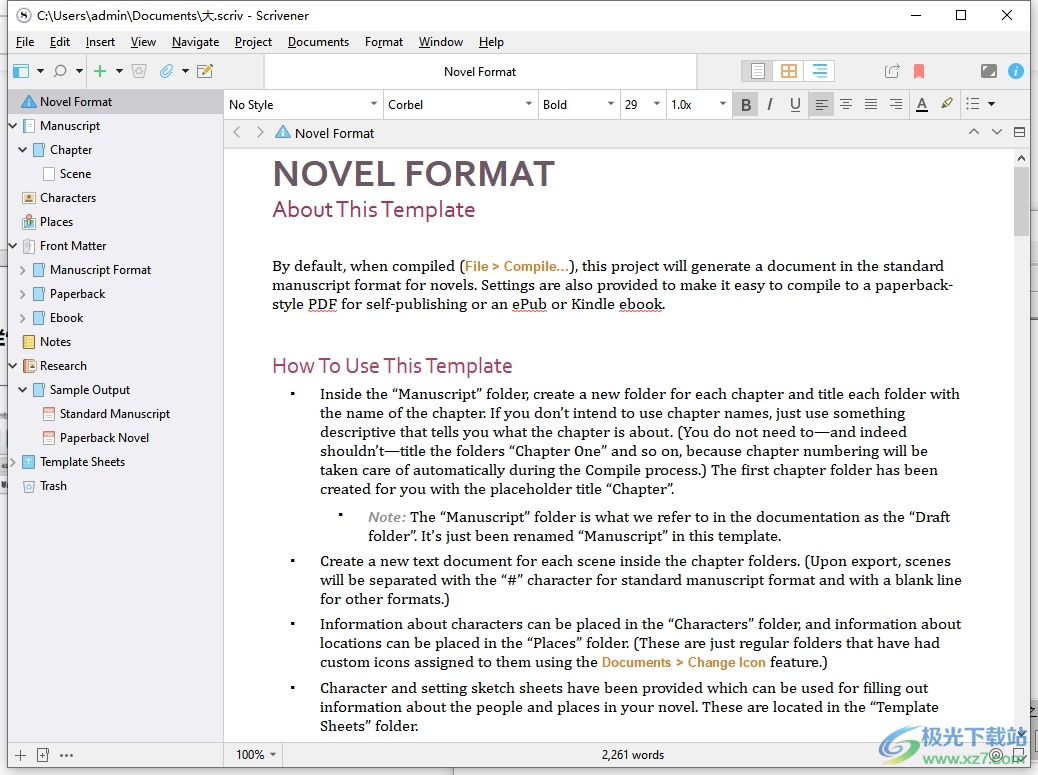1038x775 pixels.
Task: Jump to next document down arrow
Action: (x=997, y=132)
